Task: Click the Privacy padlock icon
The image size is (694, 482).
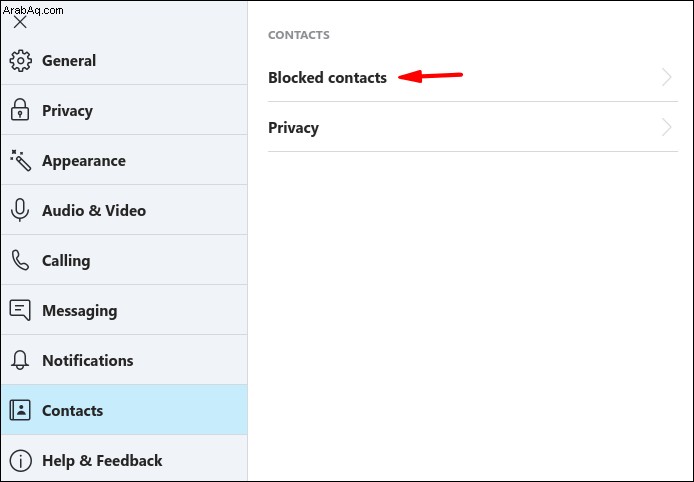Action: tap(20, 110)
